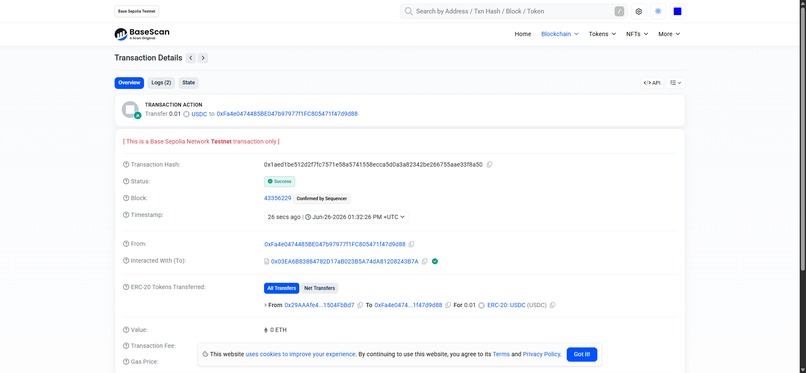
Task: Expand the NFTs menu
Action: pos(637,34)
